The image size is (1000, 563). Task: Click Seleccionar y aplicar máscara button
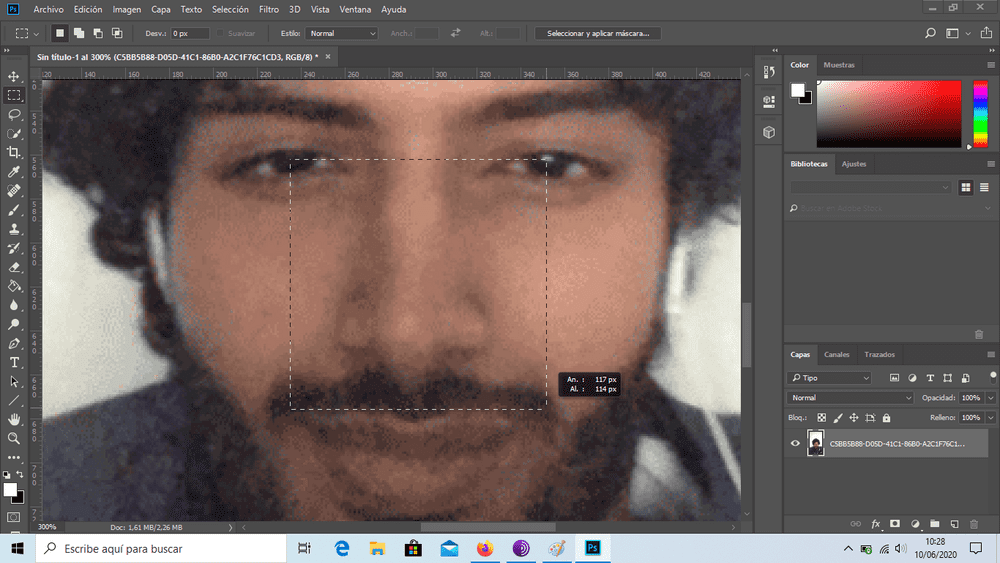598,33
